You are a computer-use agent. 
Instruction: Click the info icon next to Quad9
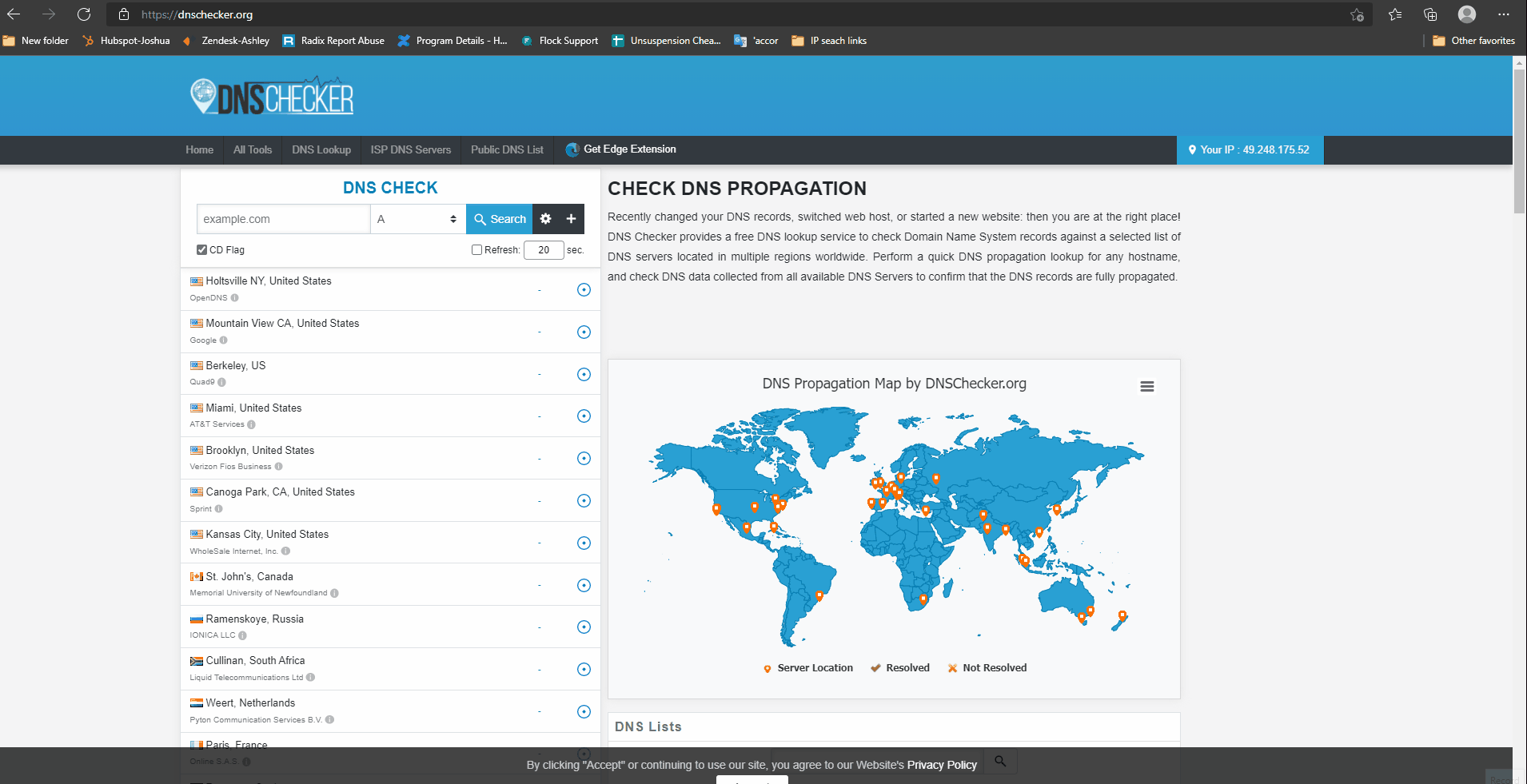click(x=221, y=382)
